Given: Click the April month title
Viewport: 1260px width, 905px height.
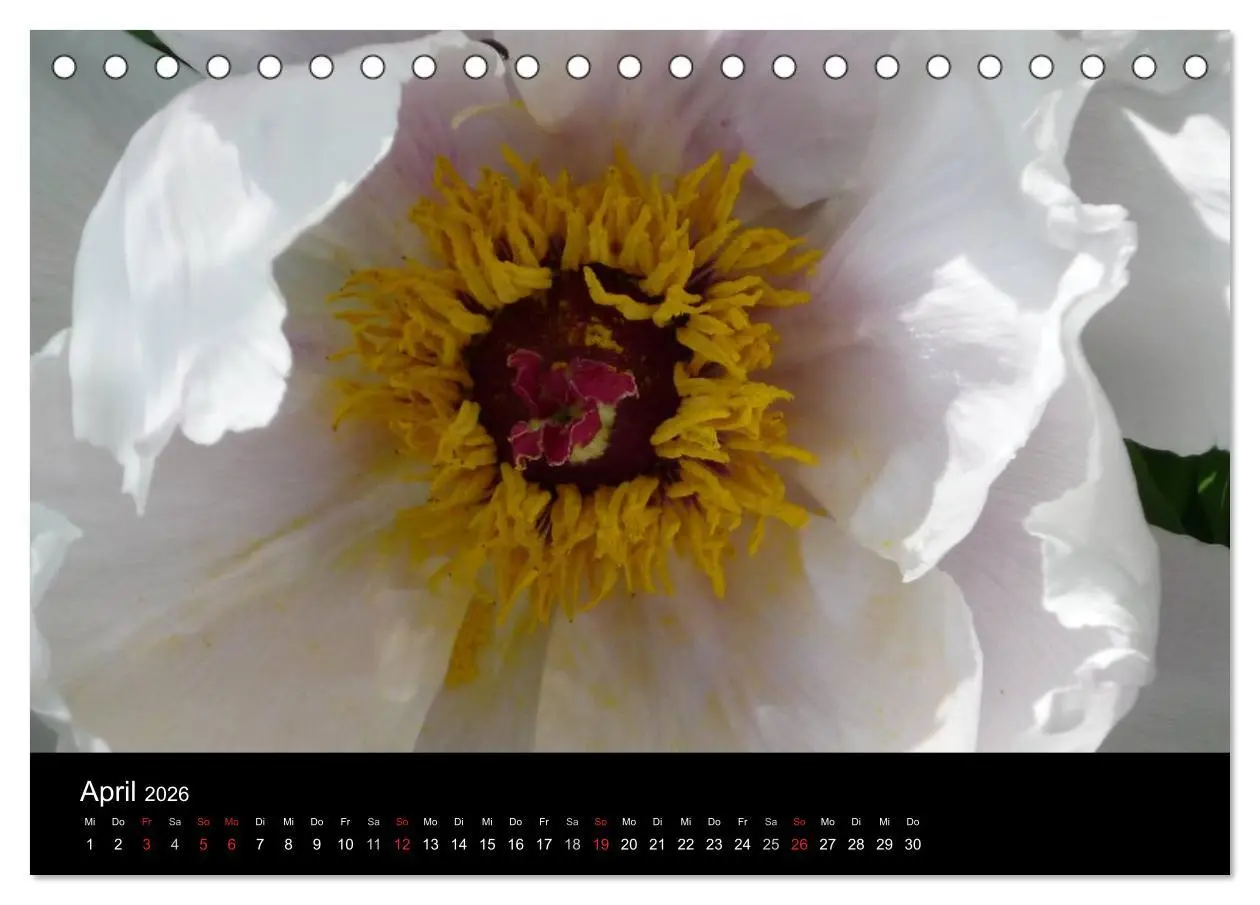Looking at the screenshot, I should click(x=108, y=792).
